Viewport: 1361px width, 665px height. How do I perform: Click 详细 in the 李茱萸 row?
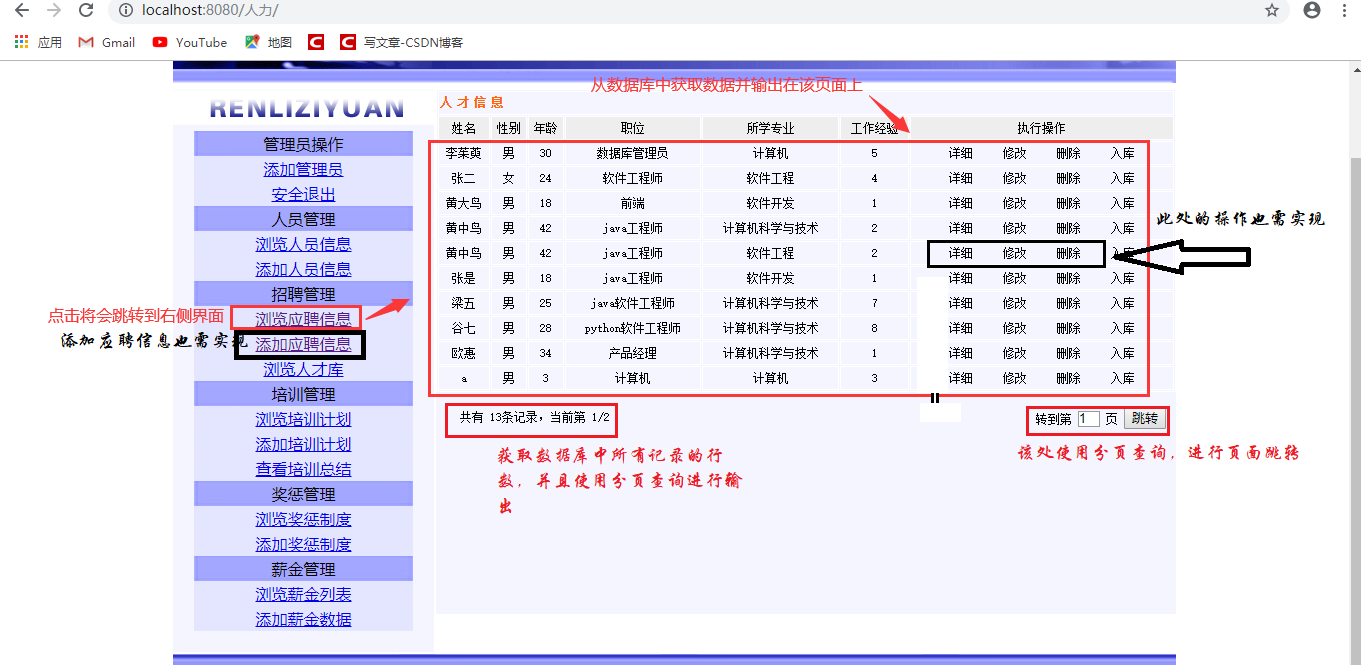tap(959, 152)
